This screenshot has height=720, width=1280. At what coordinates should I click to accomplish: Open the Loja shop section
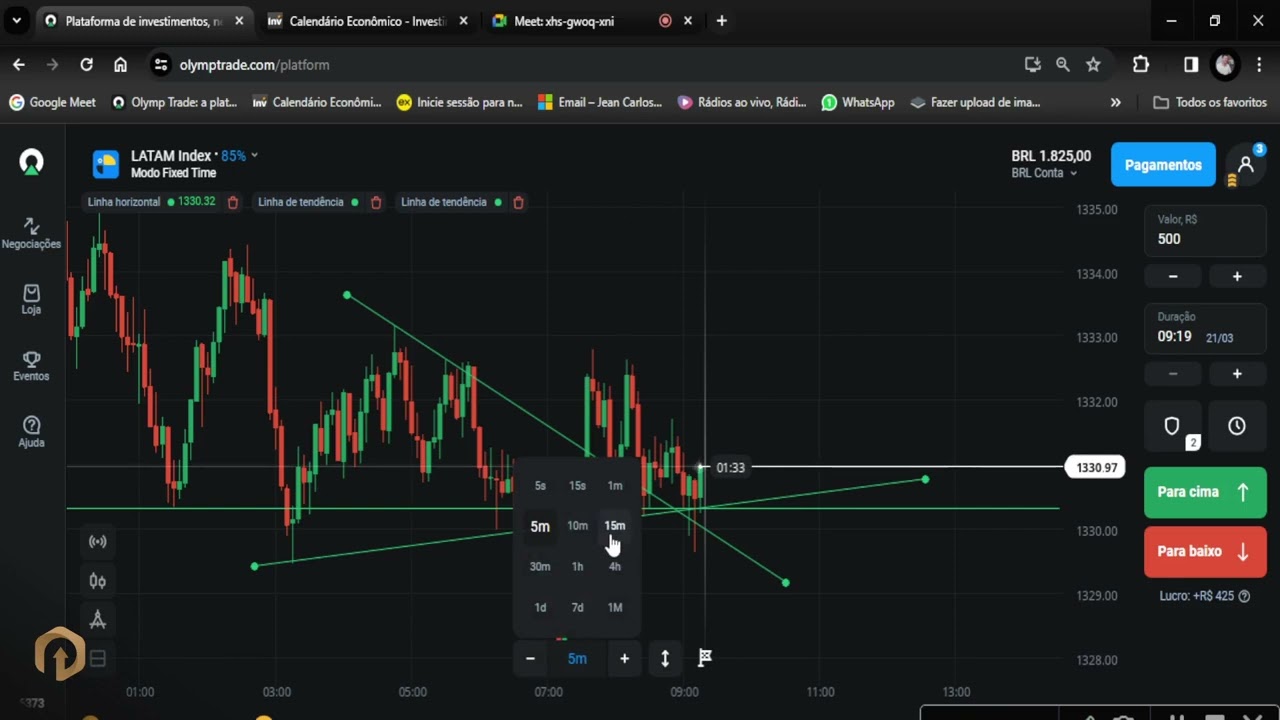[31, 299]
